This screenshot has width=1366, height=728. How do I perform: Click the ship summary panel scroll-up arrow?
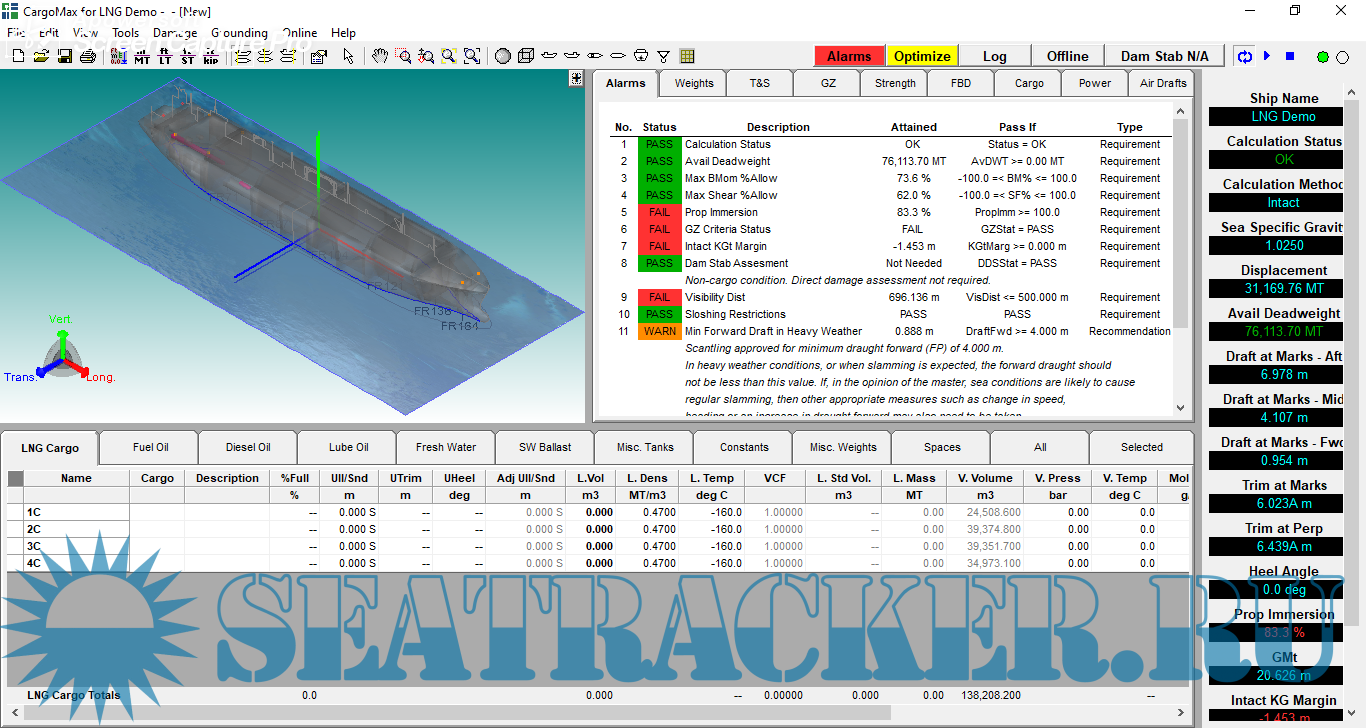click(1353, 93)
